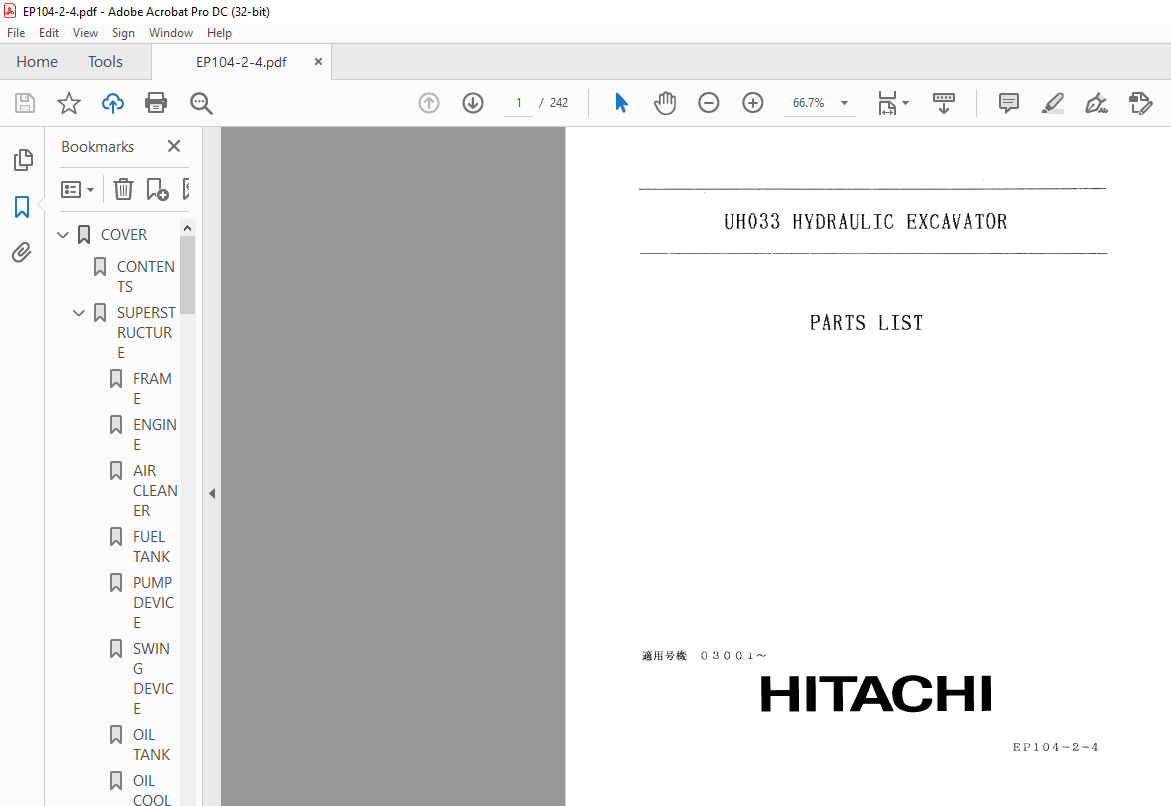Image resolution: width=1171 pixels, height=806 pixels.
Task: Click the bookmarks panel scrollbar thumb
Action: coord(187,275)
